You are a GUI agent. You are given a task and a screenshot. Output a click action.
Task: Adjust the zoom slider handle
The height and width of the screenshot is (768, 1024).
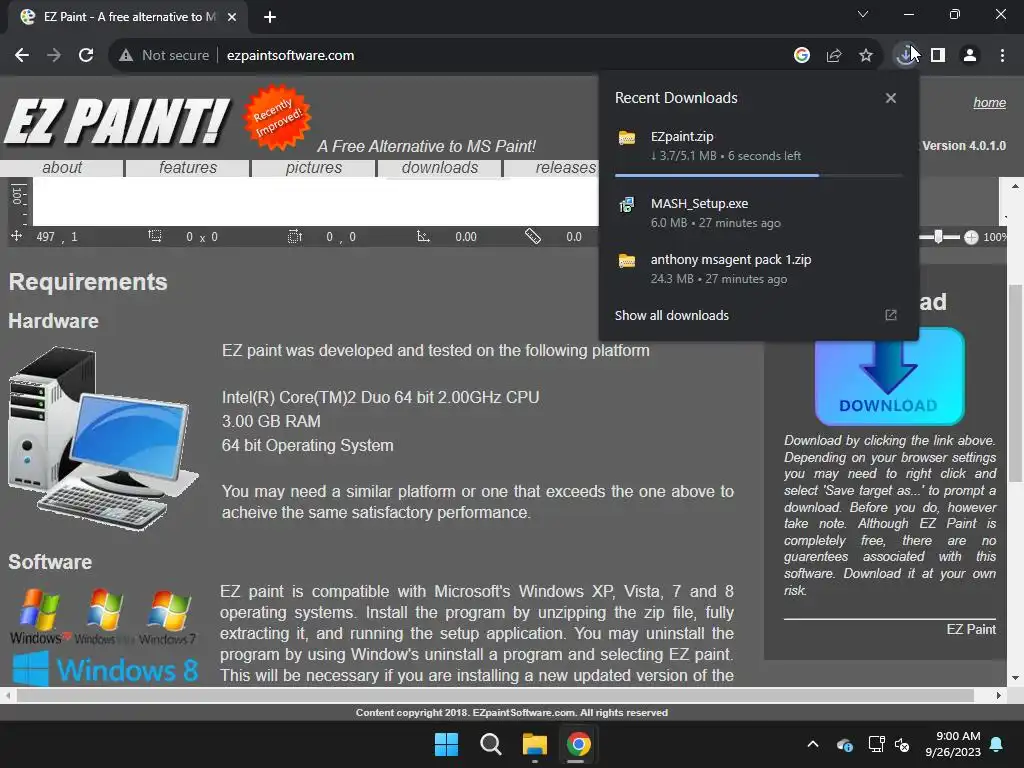coord(938,236)
